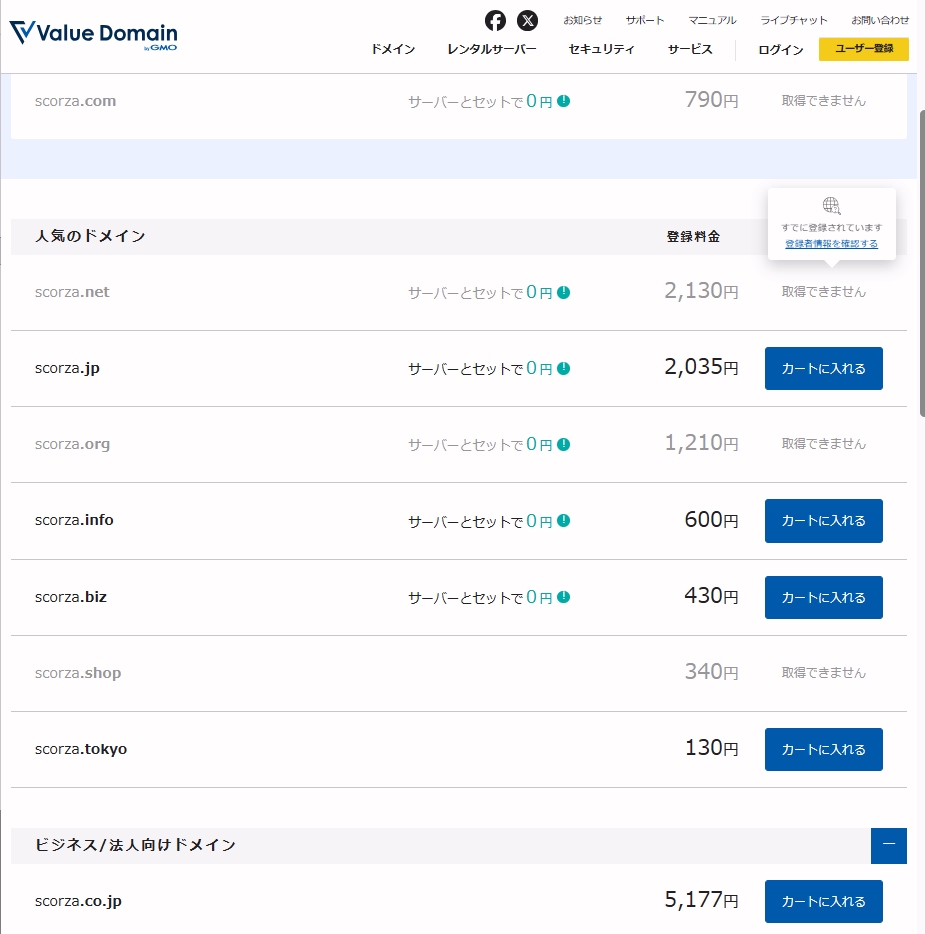Click サーバーとセットで0円 in scorza.info row
The width and height of the screenshot is (925, 934).
pyautogui.click(x=480, y=521)
